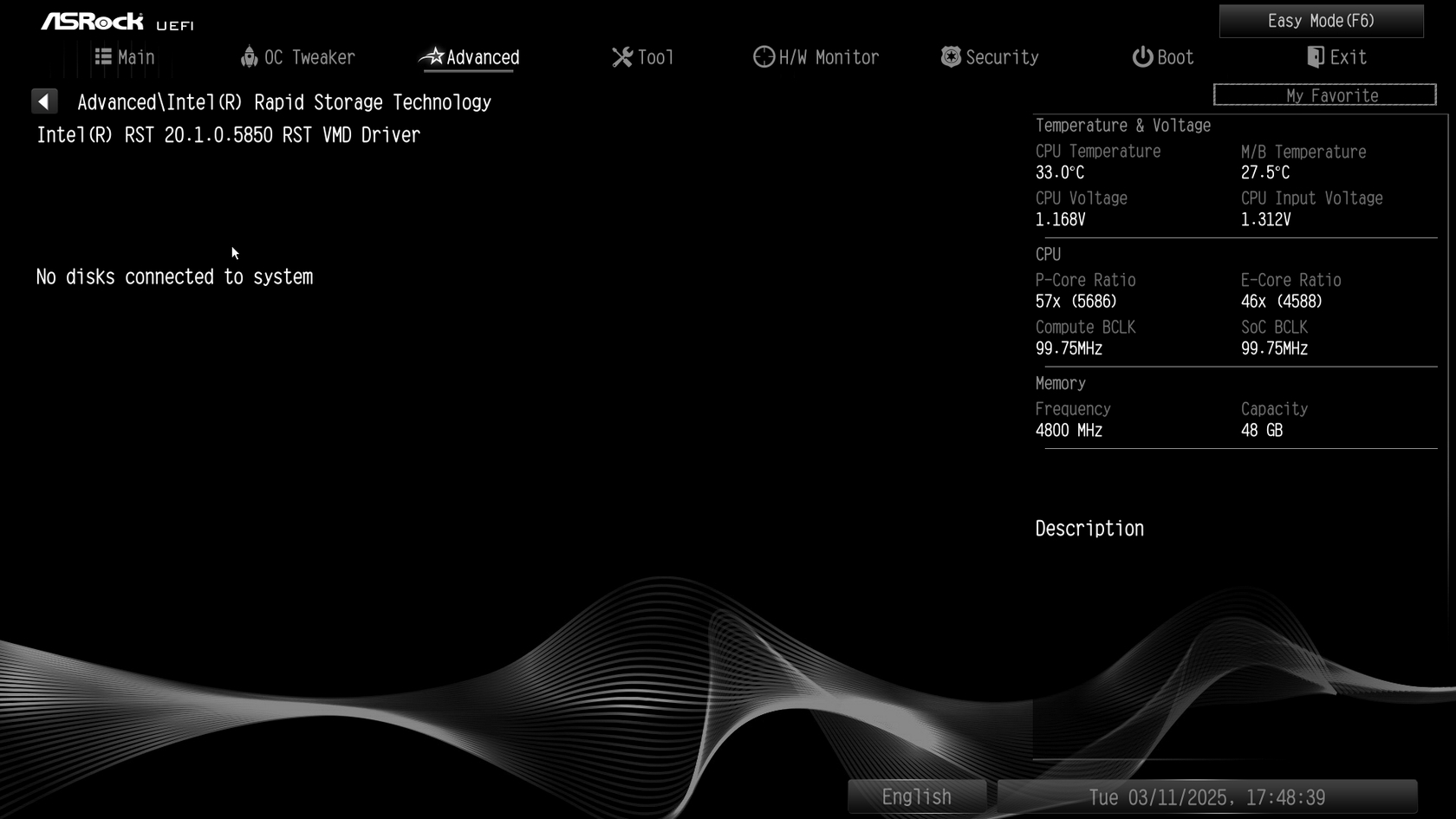Select the Advanced tab label

(483, 57)
